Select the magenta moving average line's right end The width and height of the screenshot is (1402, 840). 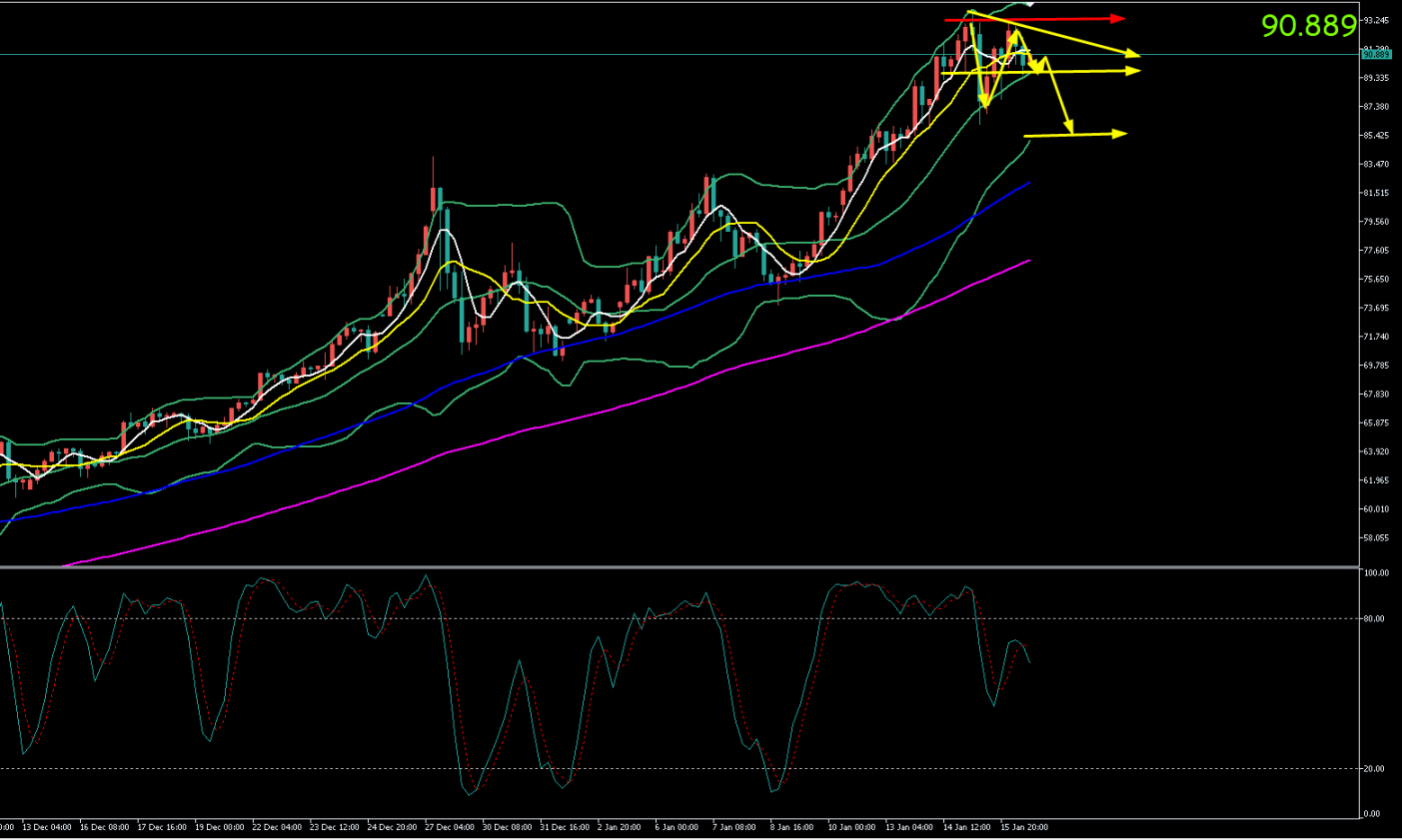tap(1028, 261)
